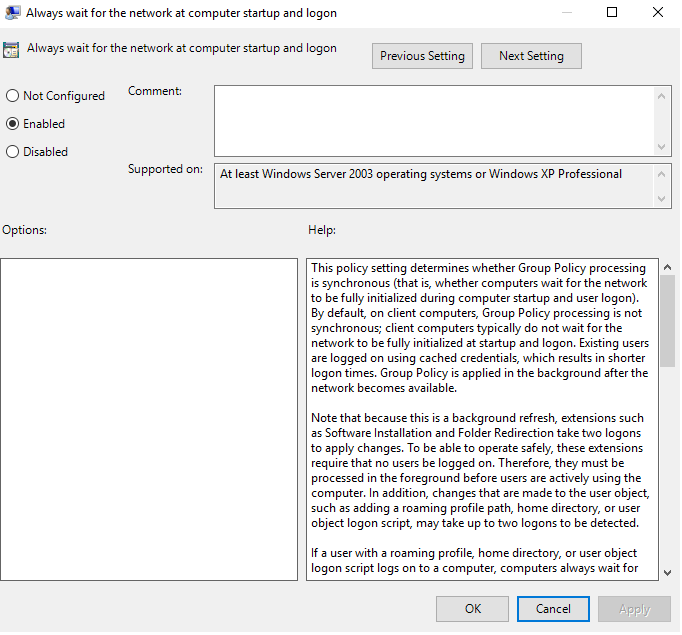Screen dimensions: 682x635
Task: Click inside the Comment text box
Action: 434,120
